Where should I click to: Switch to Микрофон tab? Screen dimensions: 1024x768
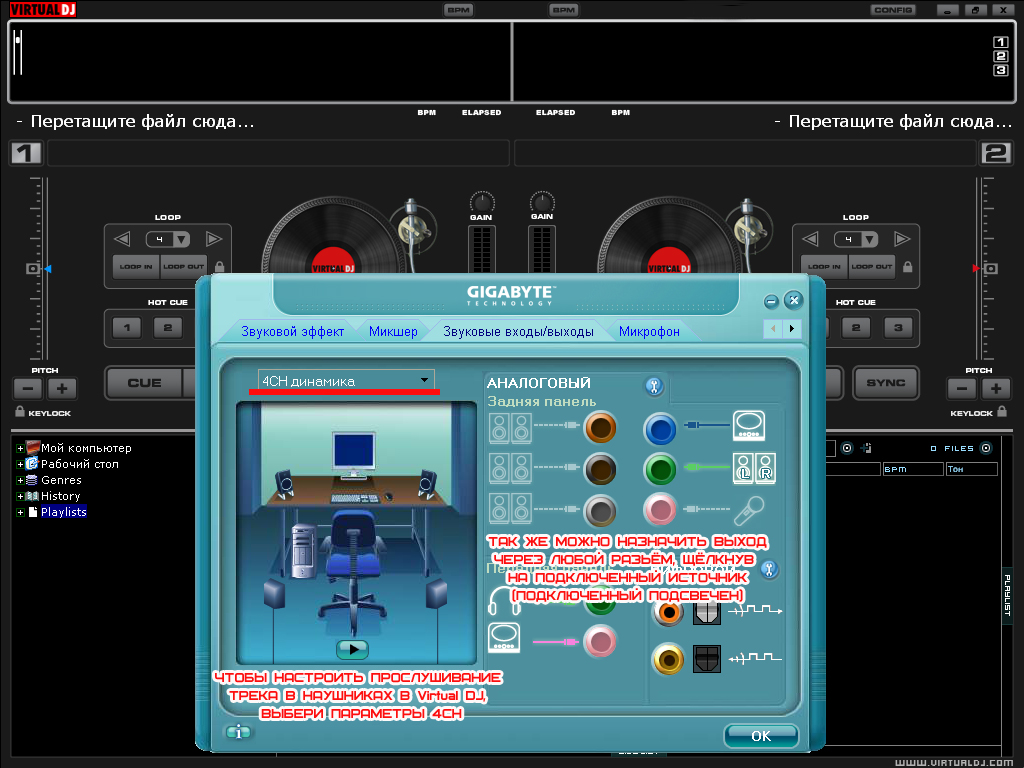tap(649, 331)
